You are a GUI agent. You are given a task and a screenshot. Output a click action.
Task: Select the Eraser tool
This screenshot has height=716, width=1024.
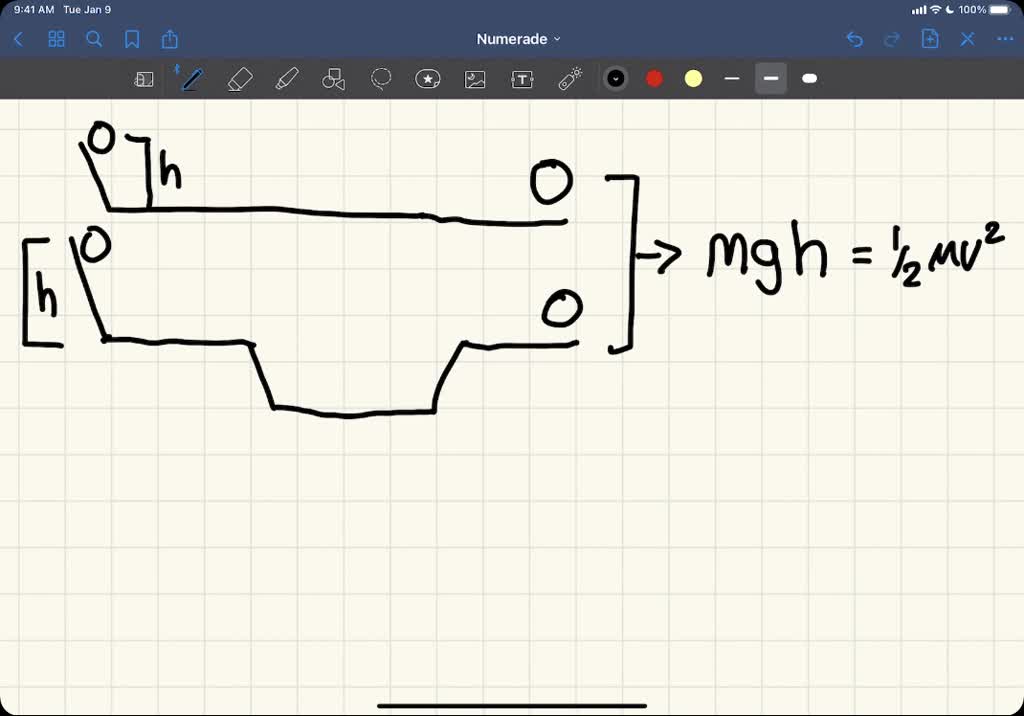pyautogui.click(x=240, y=79)
